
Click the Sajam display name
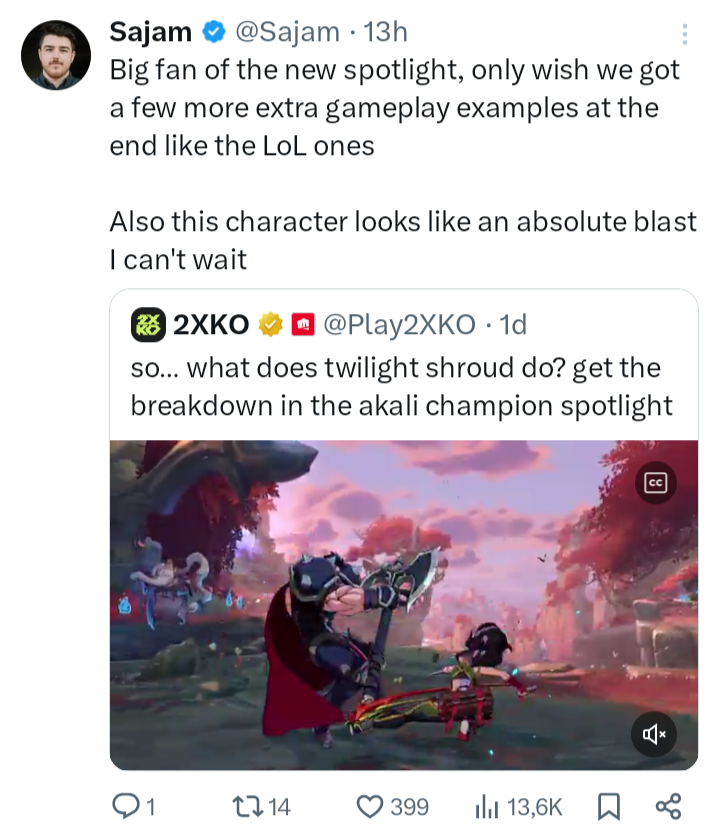(x=150, y=32)
